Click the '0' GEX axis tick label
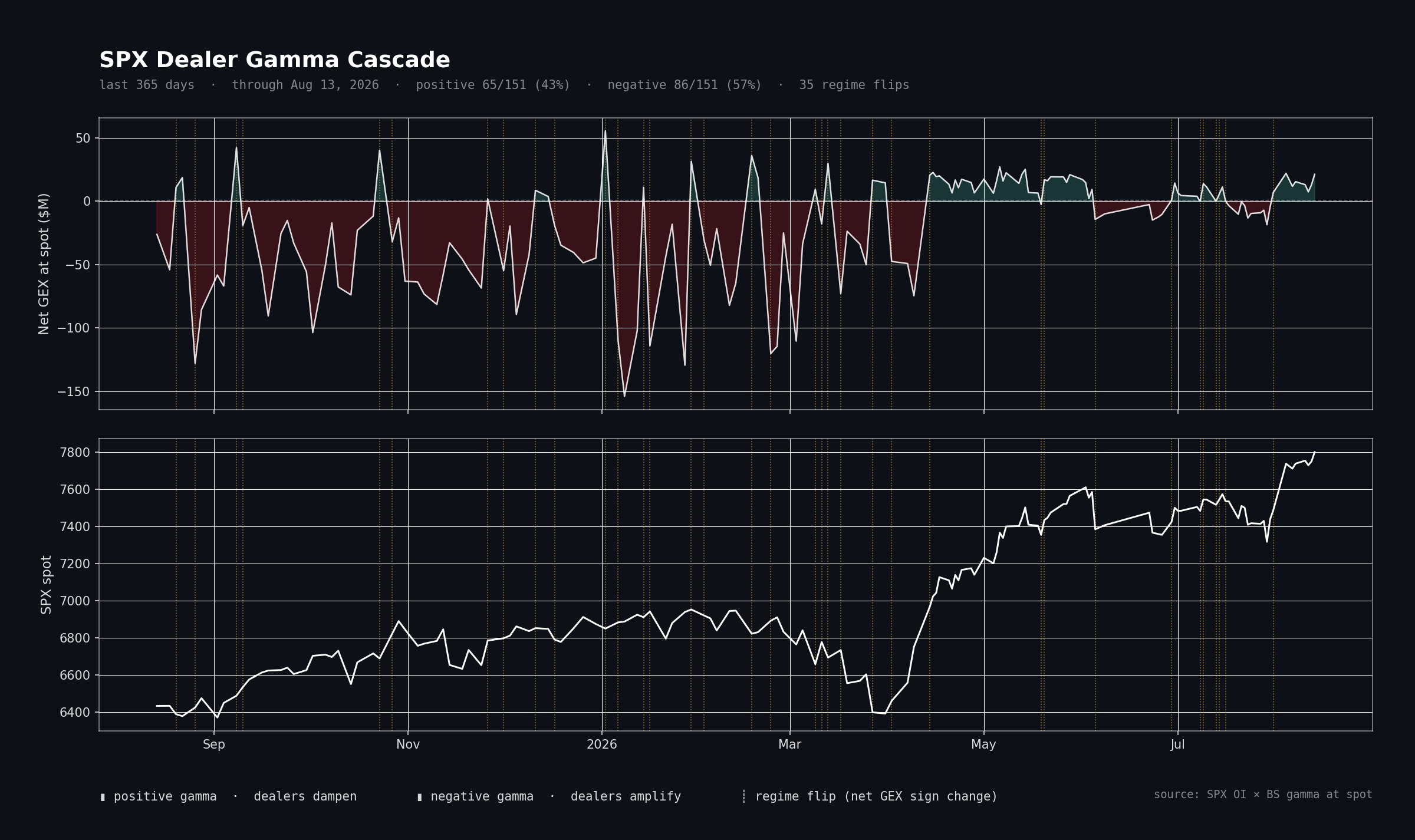 pos(87,202)
